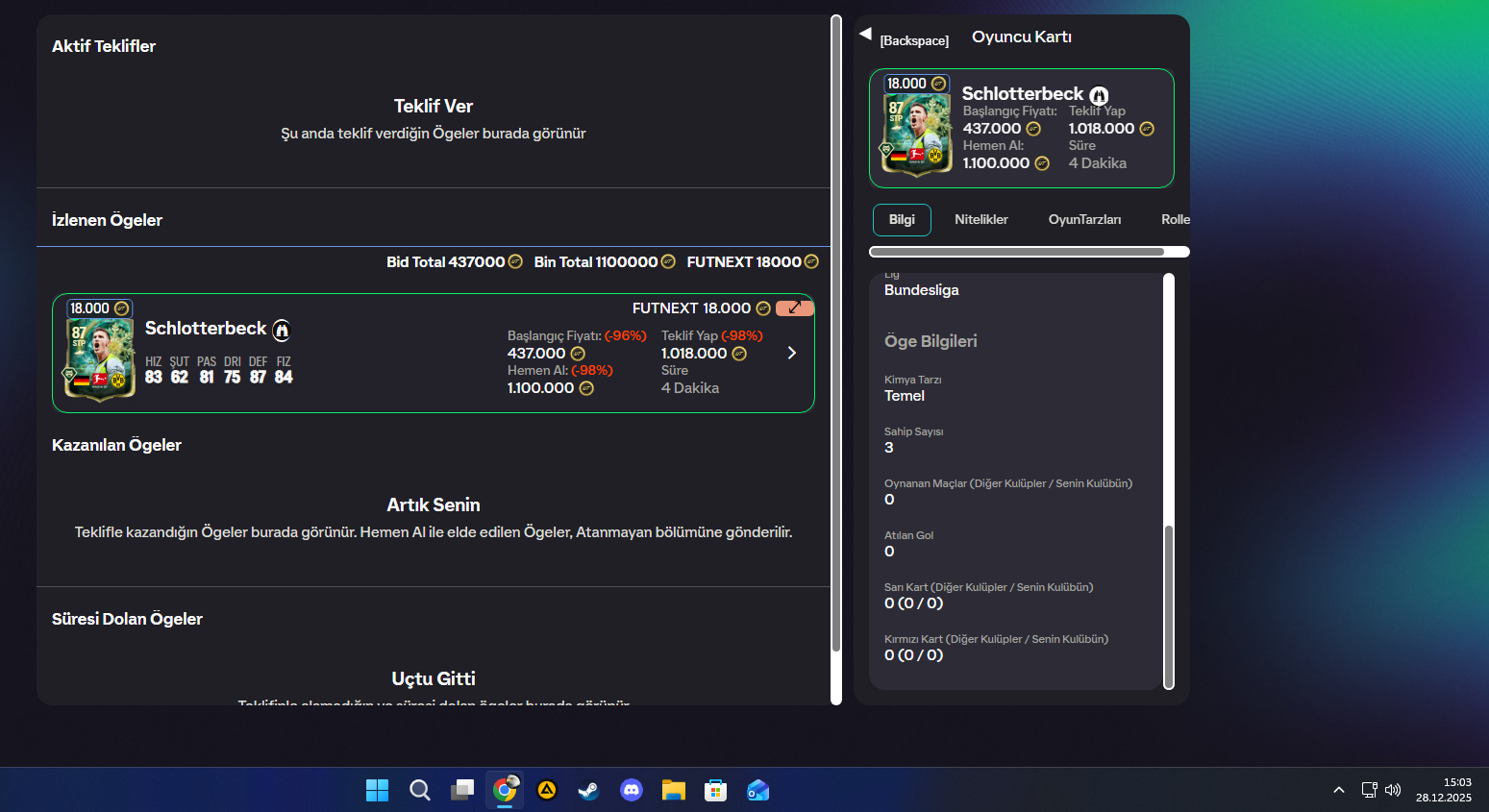
Task: Click the volume icon in system tray
Action: (x=1393, y=790)
